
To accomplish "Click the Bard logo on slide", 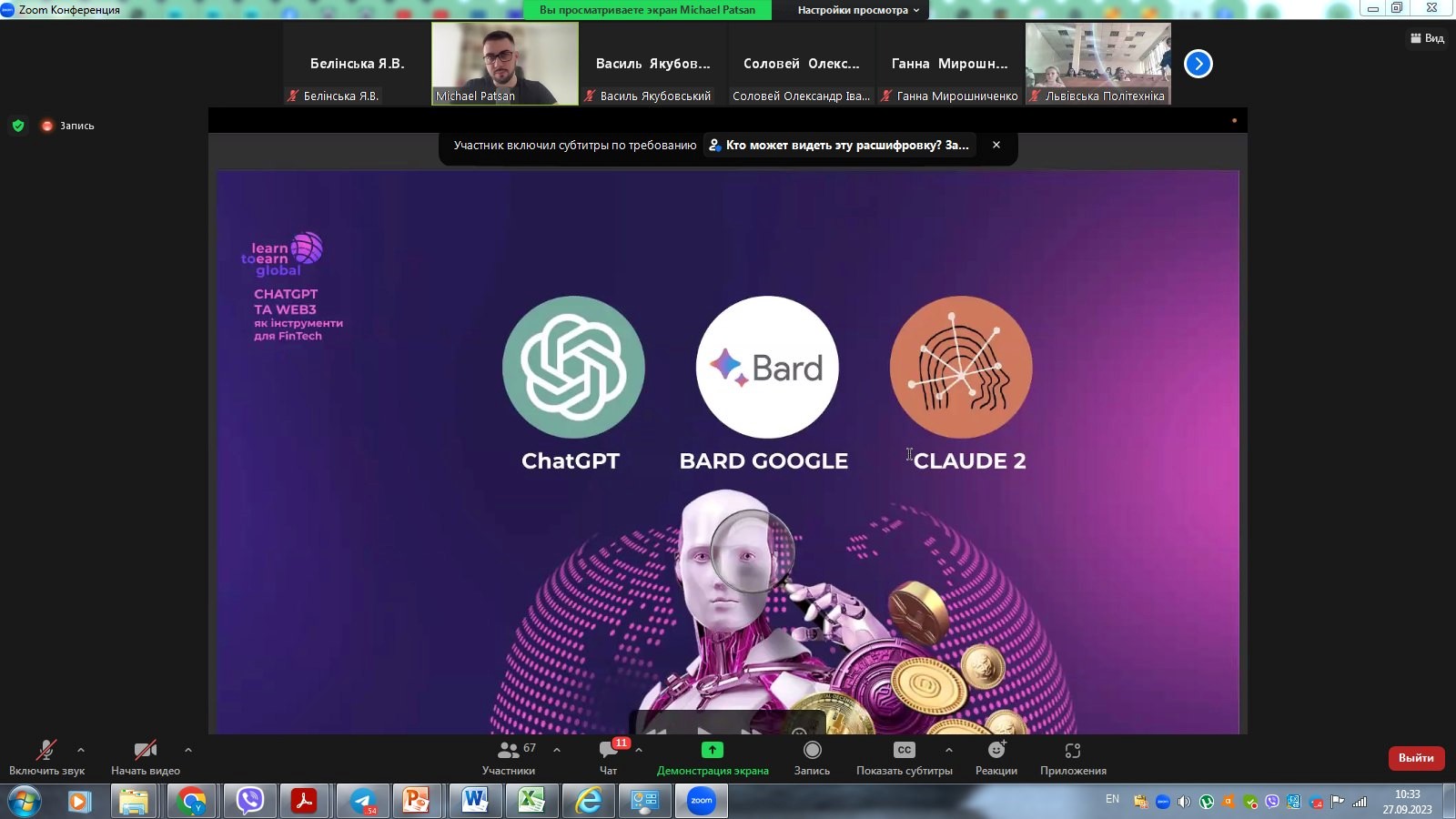I will click(767, 367).
